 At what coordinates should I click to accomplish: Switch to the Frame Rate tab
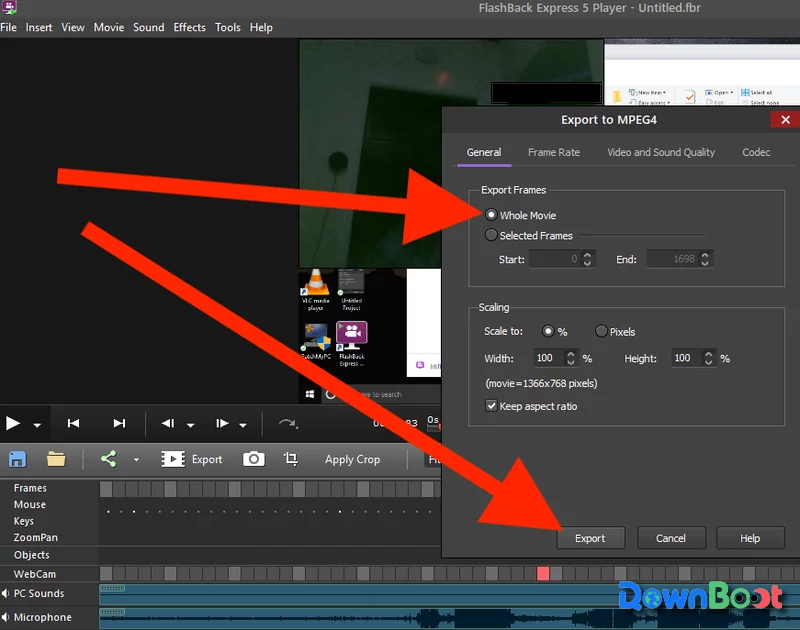554,153
